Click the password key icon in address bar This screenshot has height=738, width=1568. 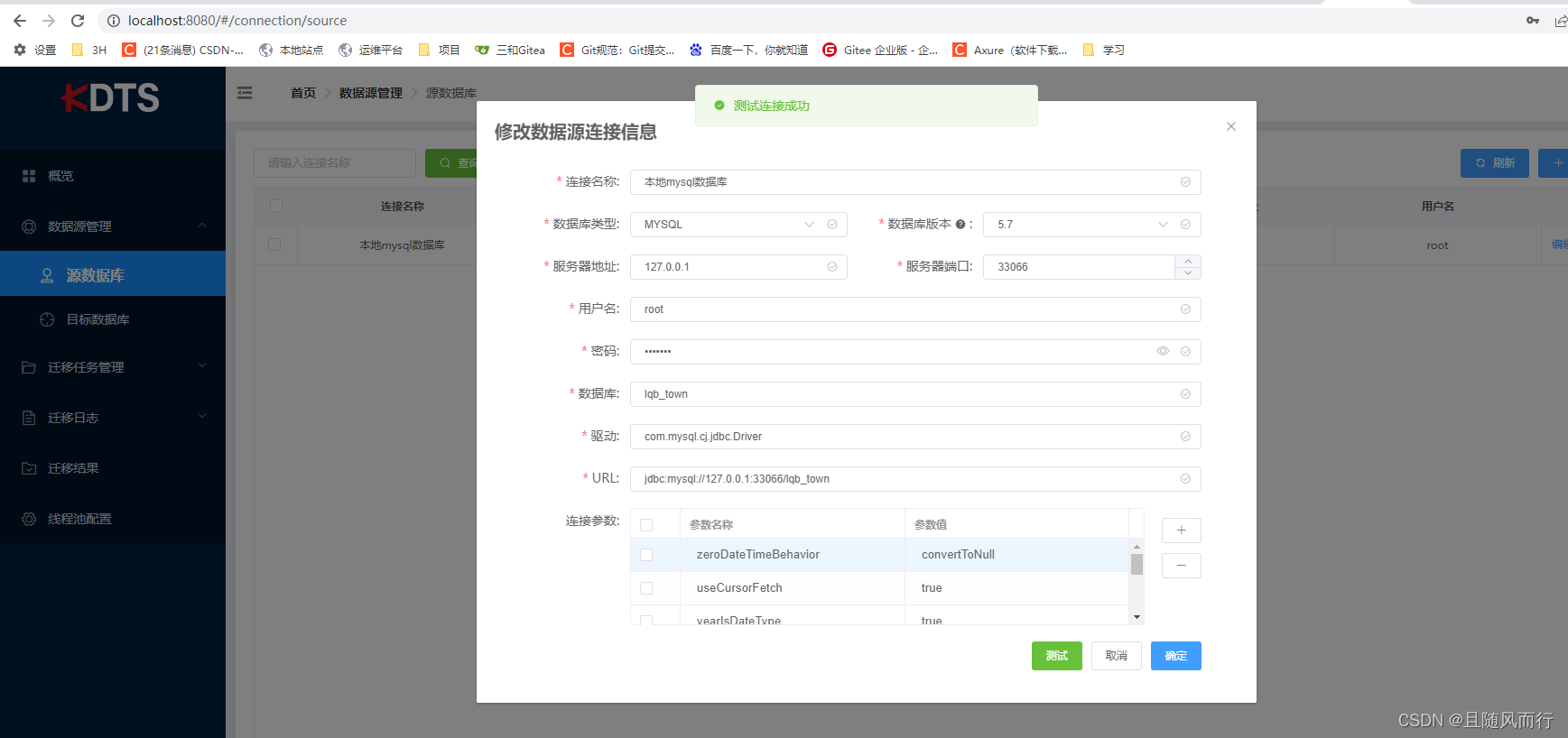pos(1533,20)
